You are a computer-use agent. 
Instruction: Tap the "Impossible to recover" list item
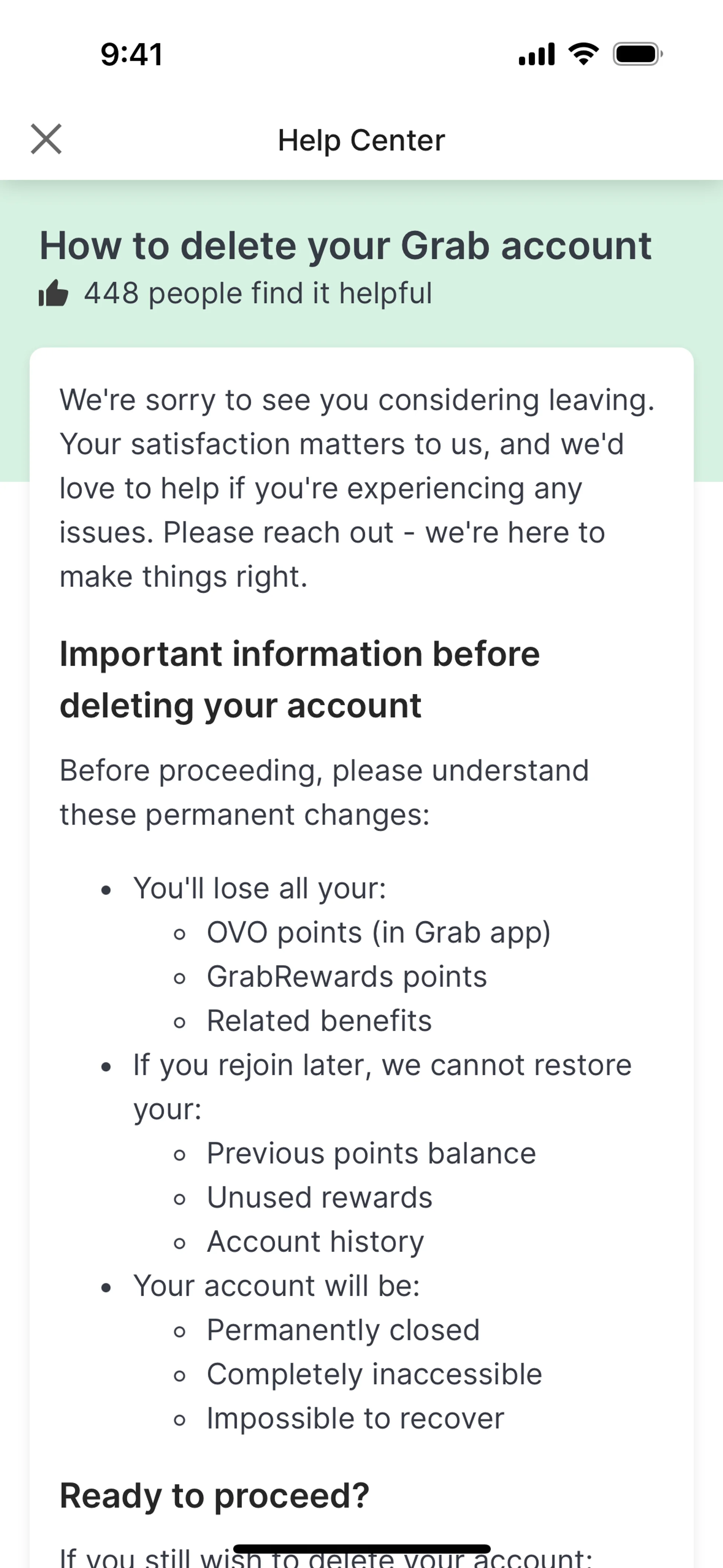(x=355, y=1418)
